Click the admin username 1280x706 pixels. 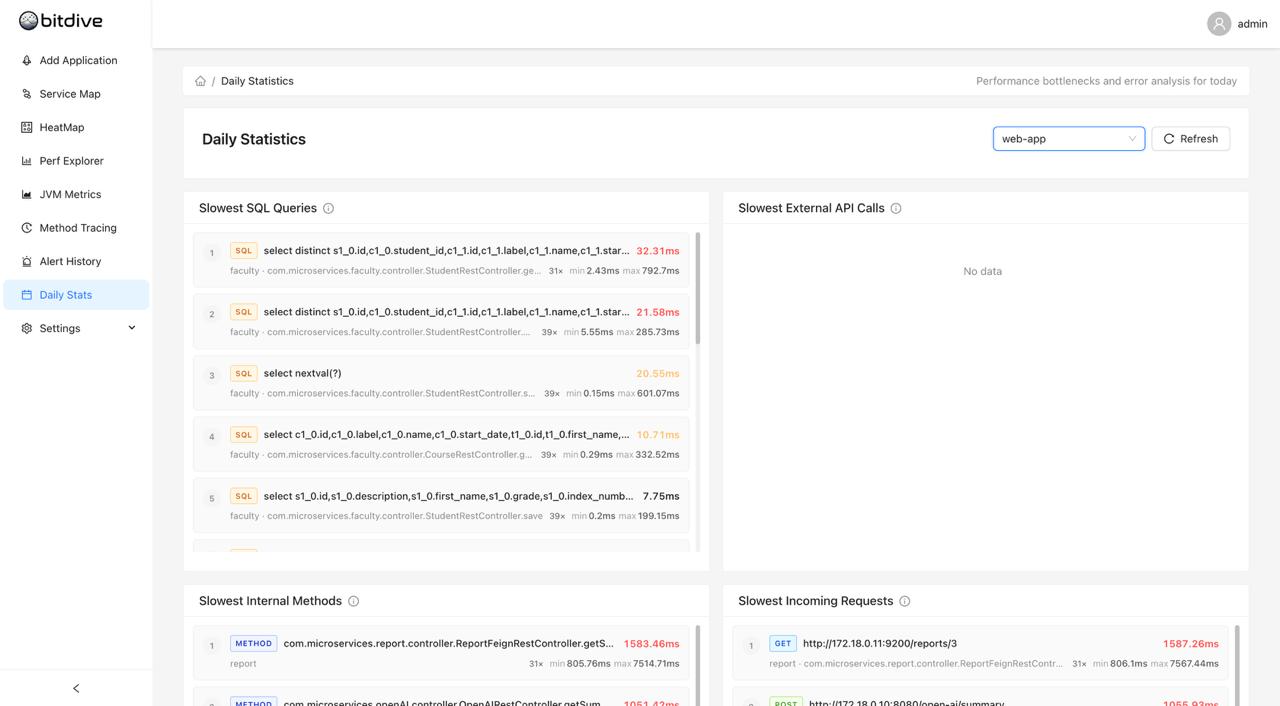[x=1252, y=24]
